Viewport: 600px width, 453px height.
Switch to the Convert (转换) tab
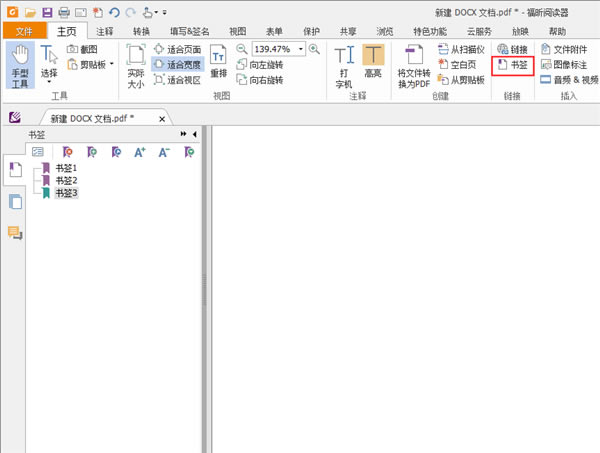141,31
